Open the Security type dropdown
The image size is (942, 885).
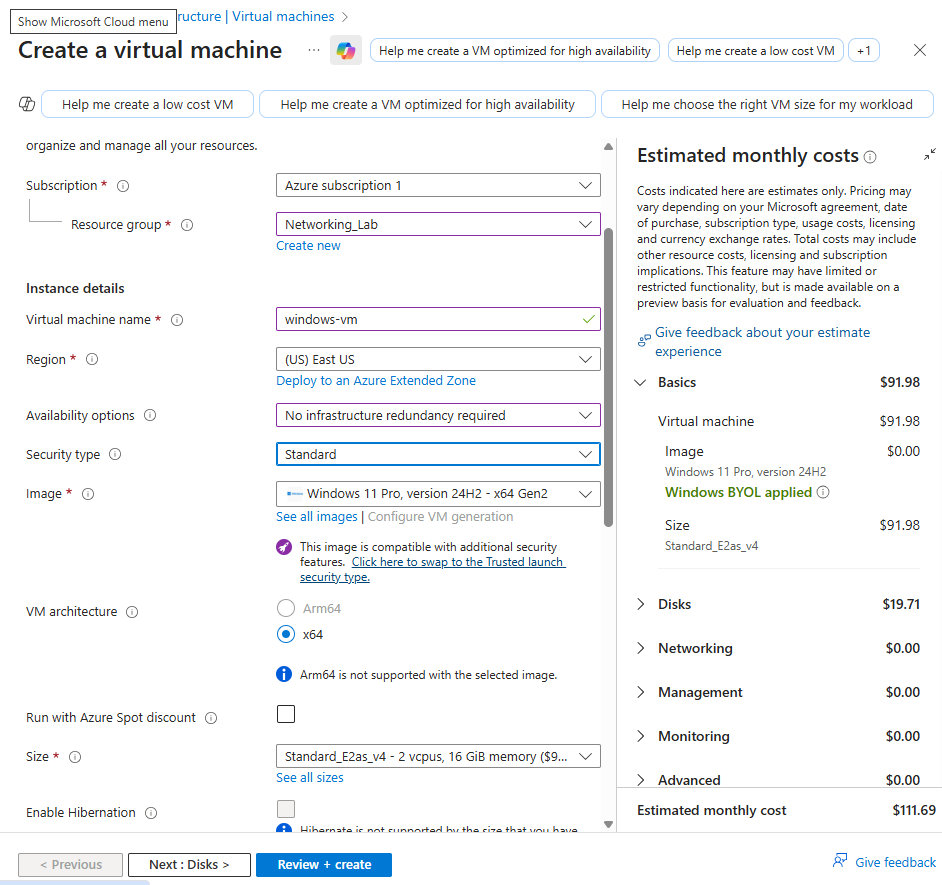coord(438,454)
